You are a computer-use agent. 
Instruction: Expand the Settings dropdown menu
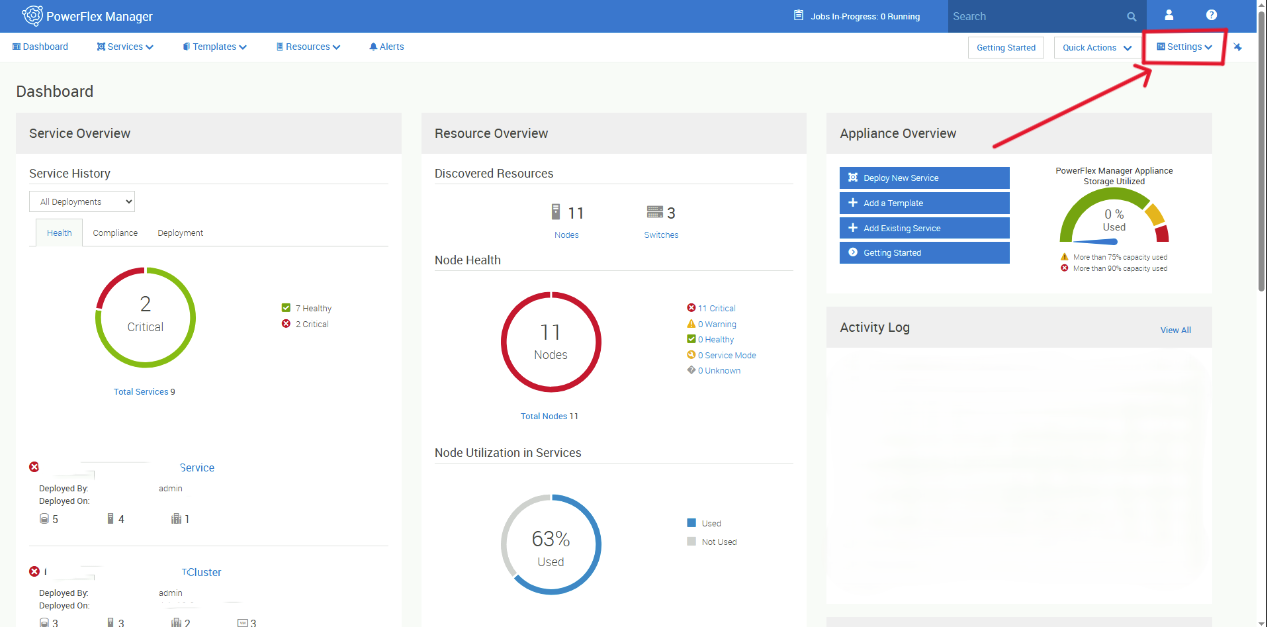click(1184, 47)
